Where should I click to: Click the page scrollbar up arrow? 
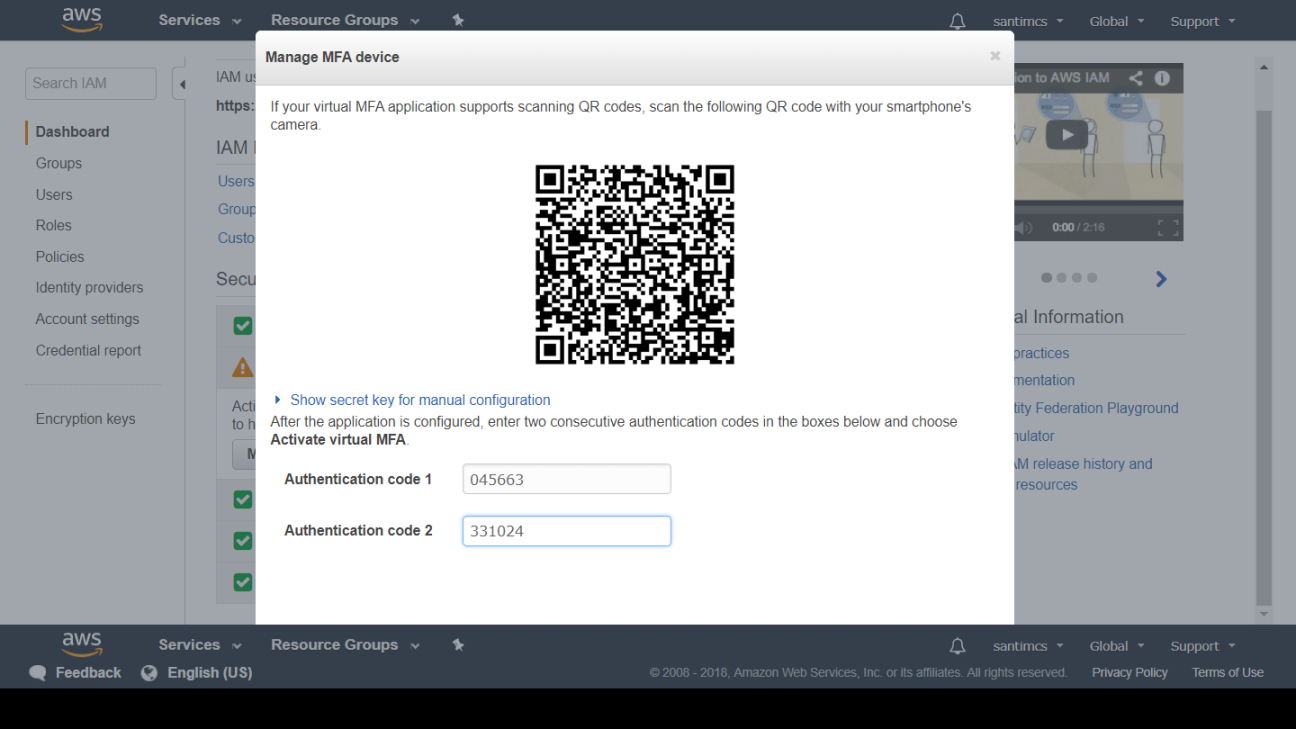(1264, 67)
